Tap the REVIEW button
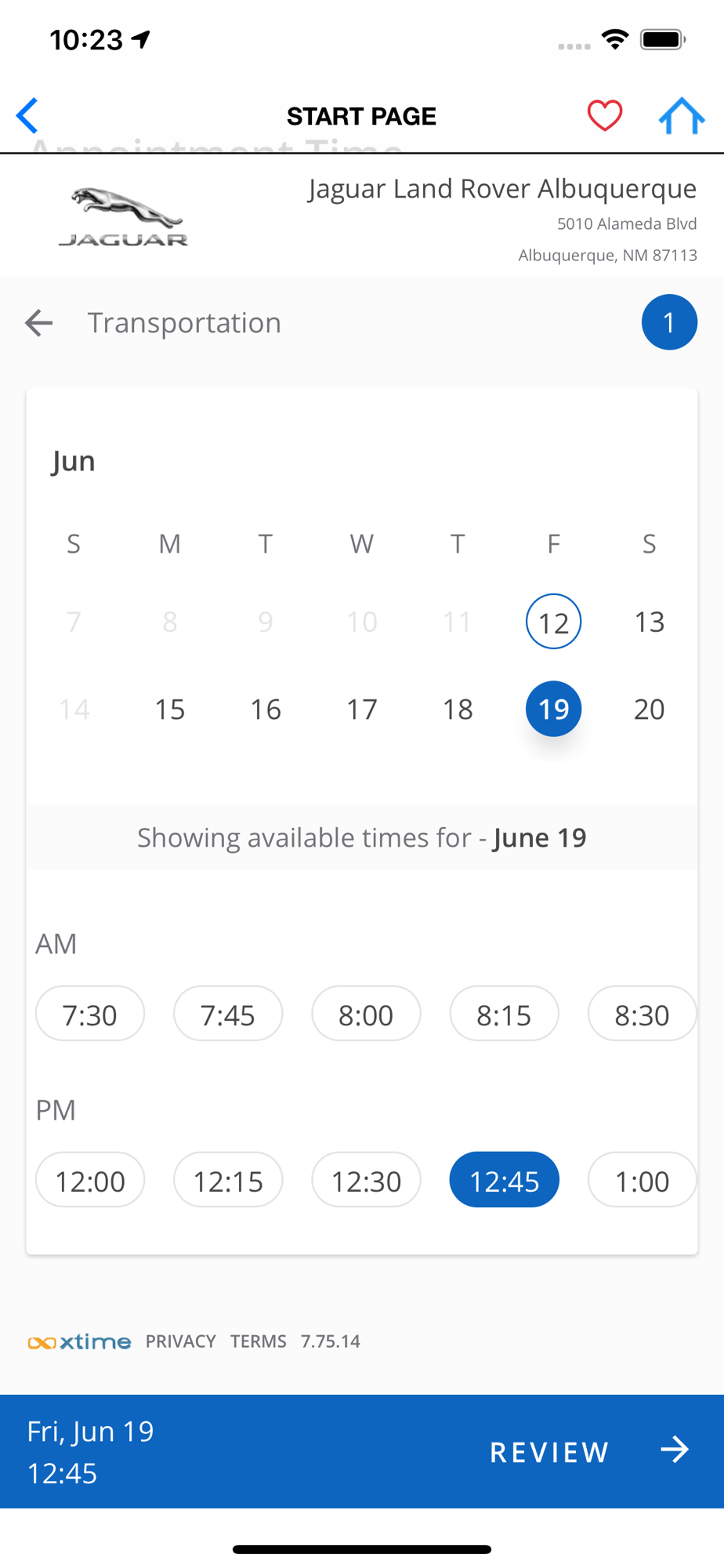Viewport: 724px width, 1568px height. [x=549, y=1452]
